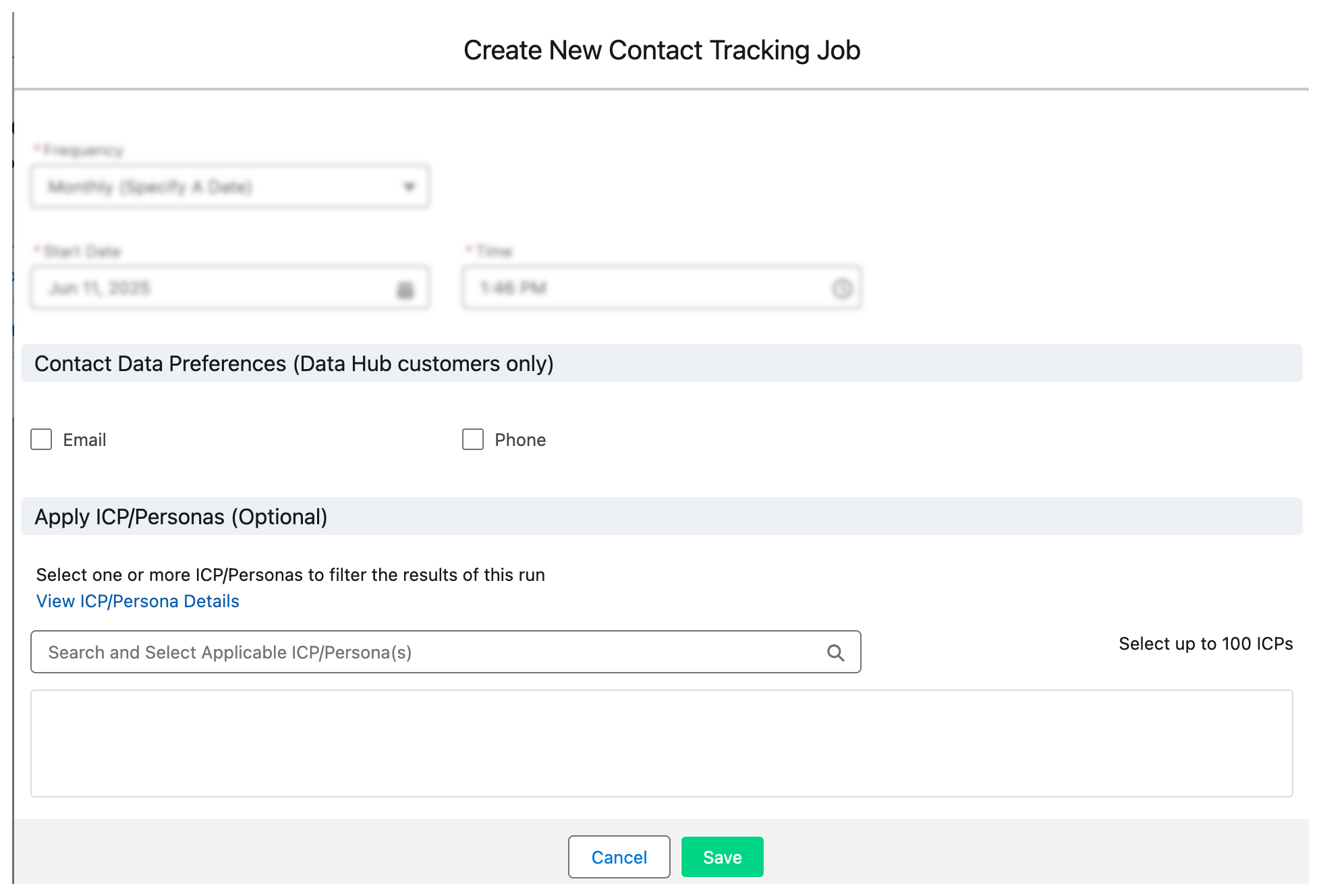The image size is (1321, 896).
Task: Click the calendar icon in Start Date
Action: 405,289
